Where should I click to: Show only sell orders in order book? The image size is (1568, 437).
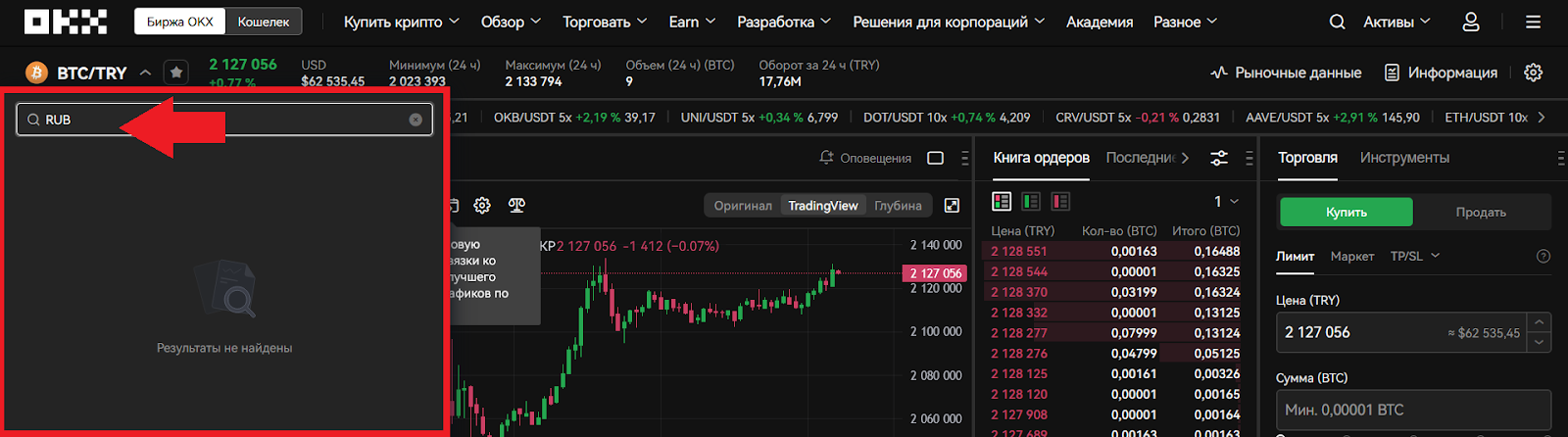(1060, 201)
